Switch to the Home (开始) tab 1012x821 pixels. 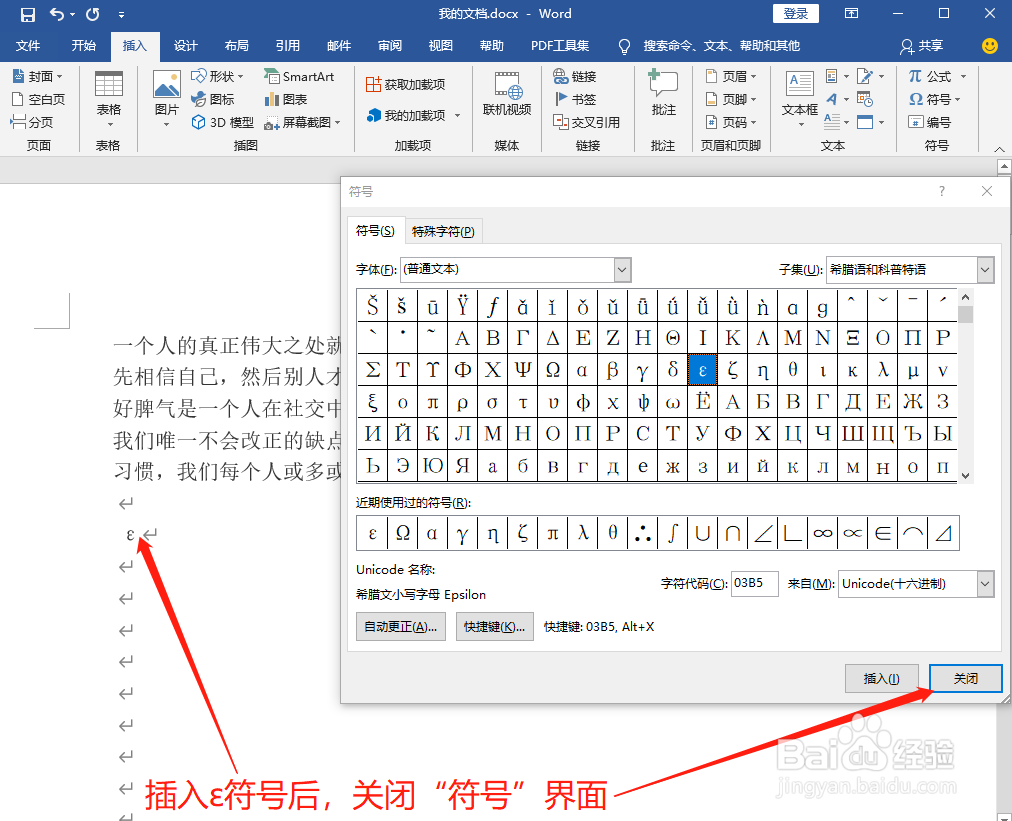click(x=83, y=45)
